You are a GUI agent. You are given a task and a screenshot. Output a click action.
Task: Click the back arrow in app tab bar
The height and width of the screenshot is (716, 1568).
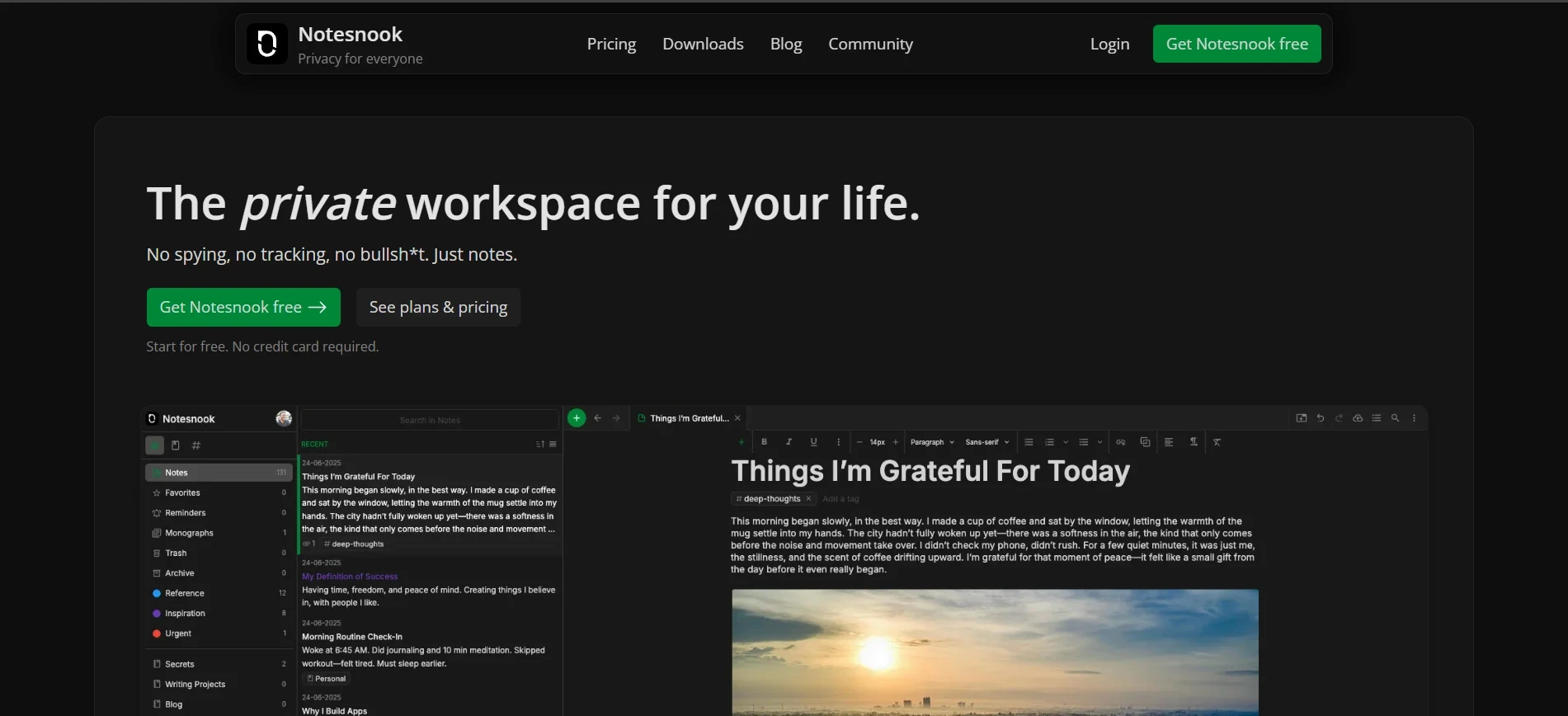(598, 418)
